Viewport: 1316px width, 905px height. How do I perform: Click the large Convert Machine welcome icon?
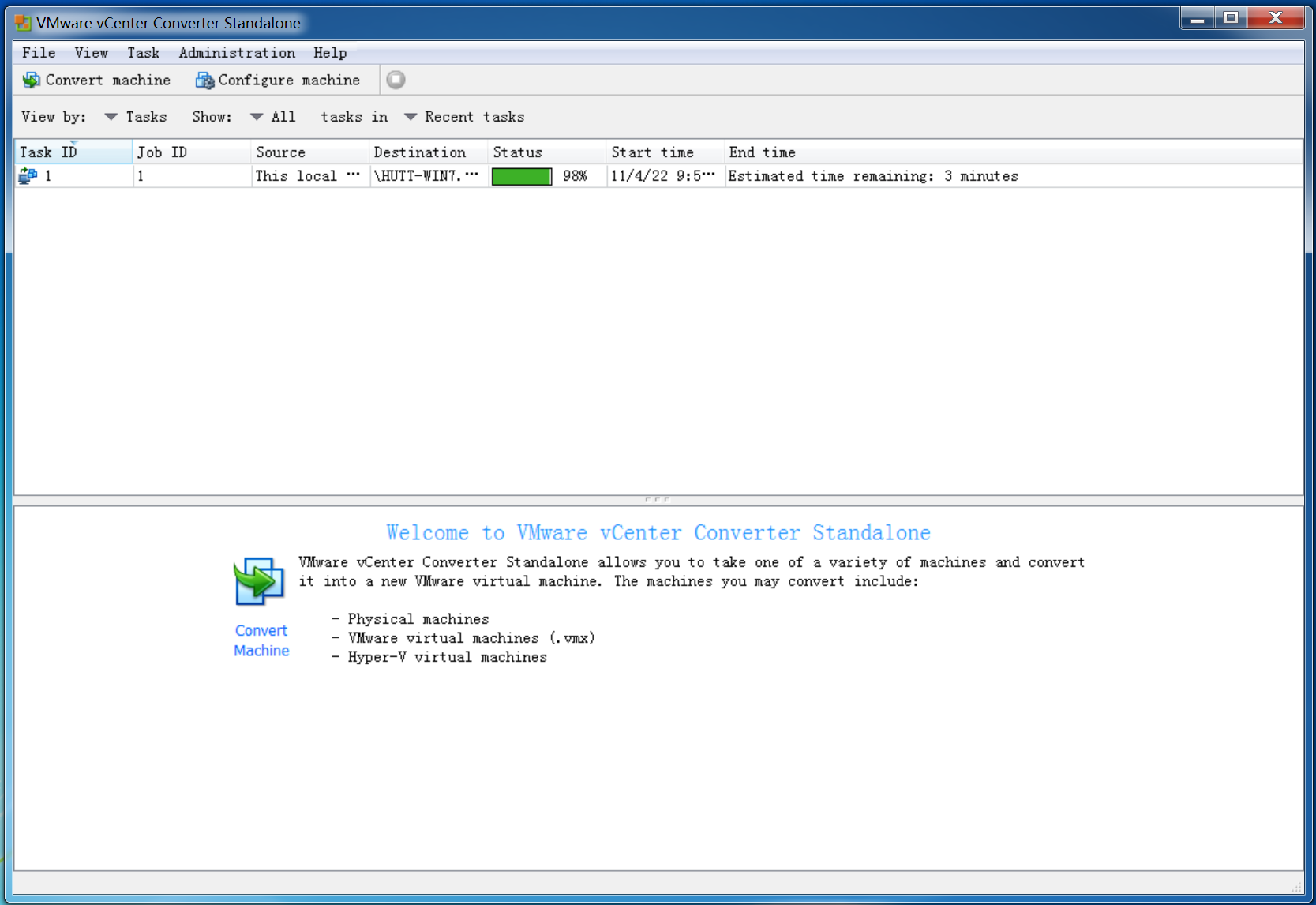(x=259, y=581)
